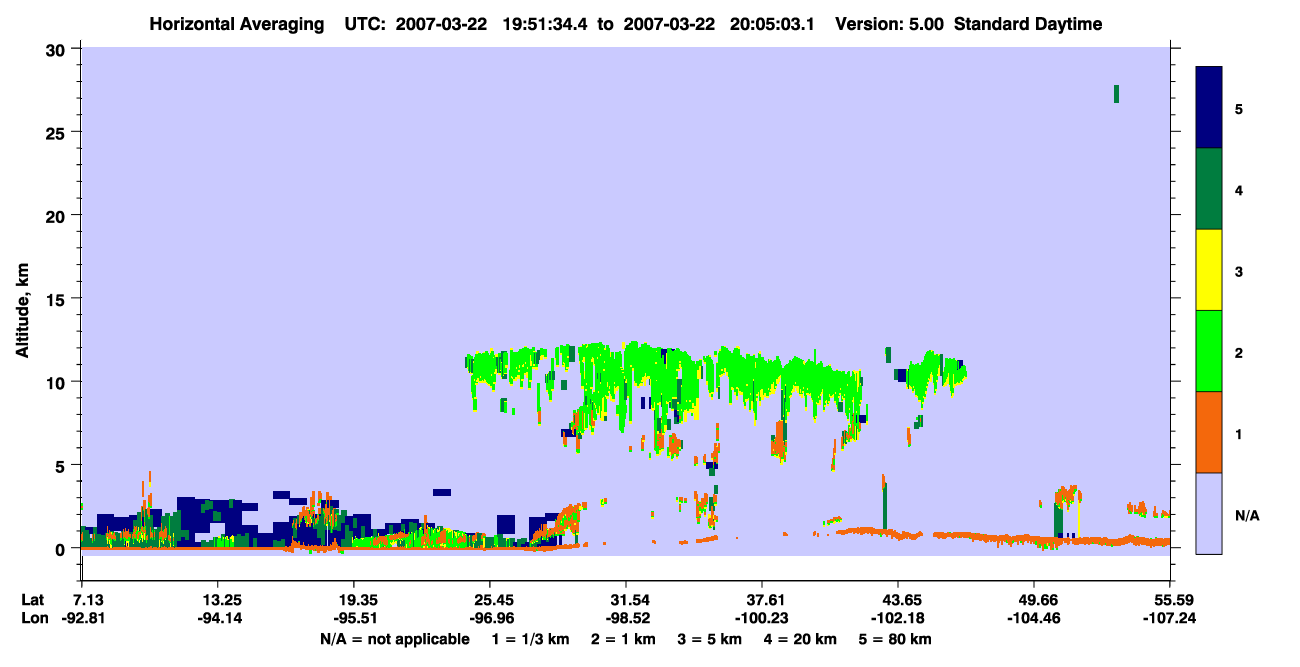Click the lavender N/A colorbar segment

point(1209,513)
